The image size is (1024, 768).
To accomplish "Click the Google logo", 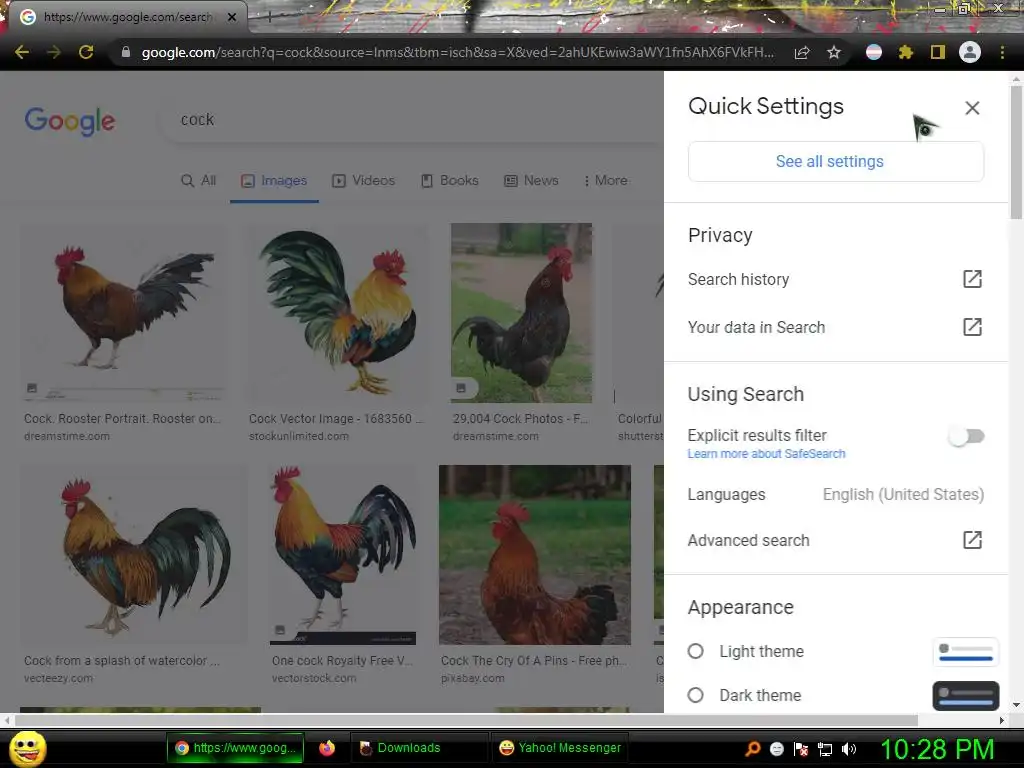I will [70, 121].
